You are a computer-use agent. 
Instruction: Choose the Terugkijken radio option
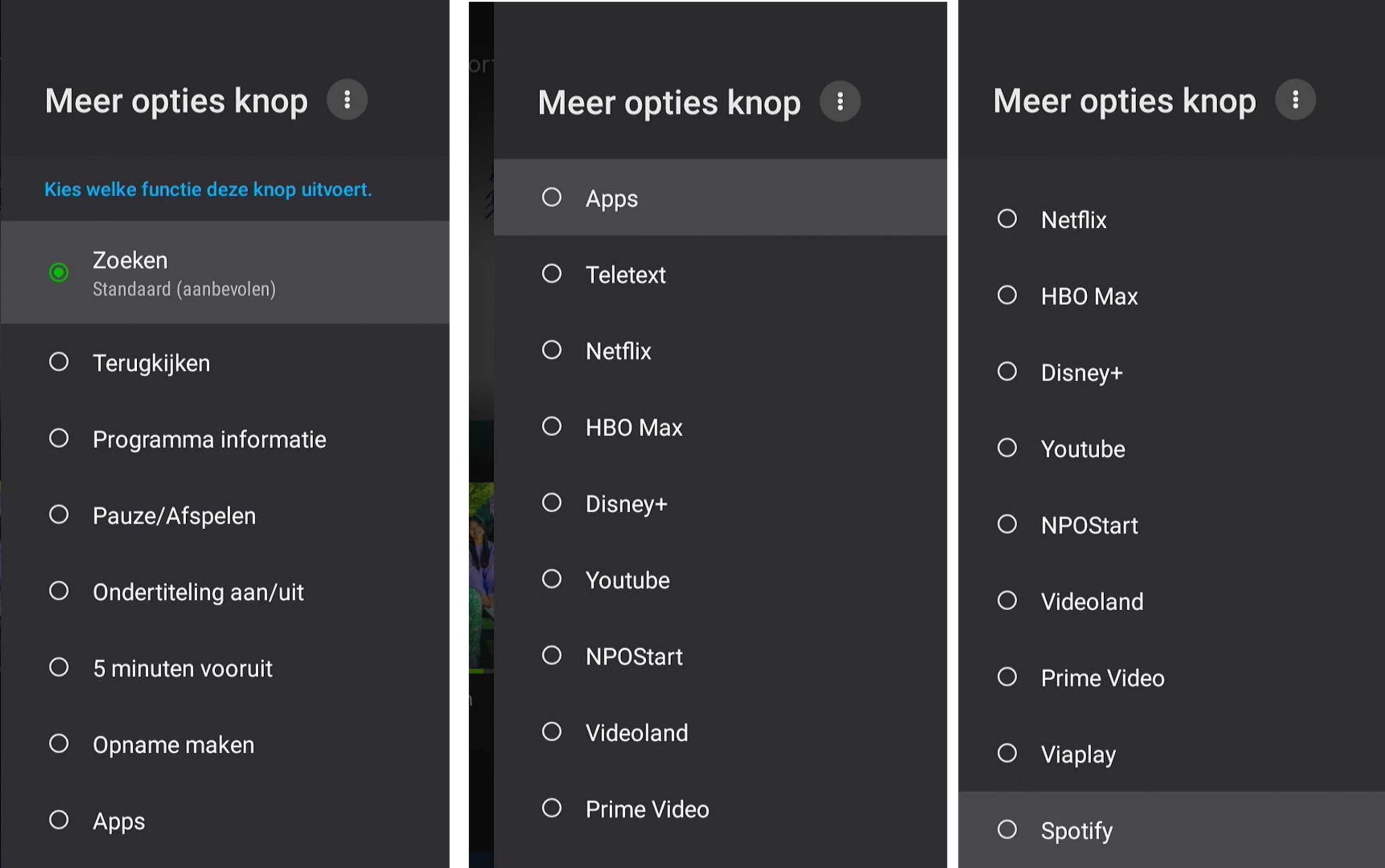click(x=58, y=362)
